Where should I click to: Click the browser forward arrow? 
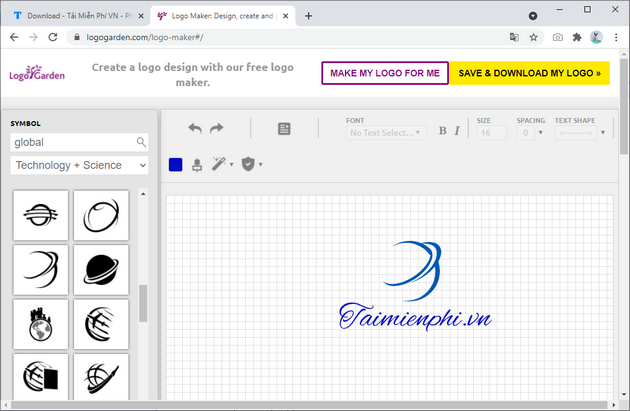(33, 37)
